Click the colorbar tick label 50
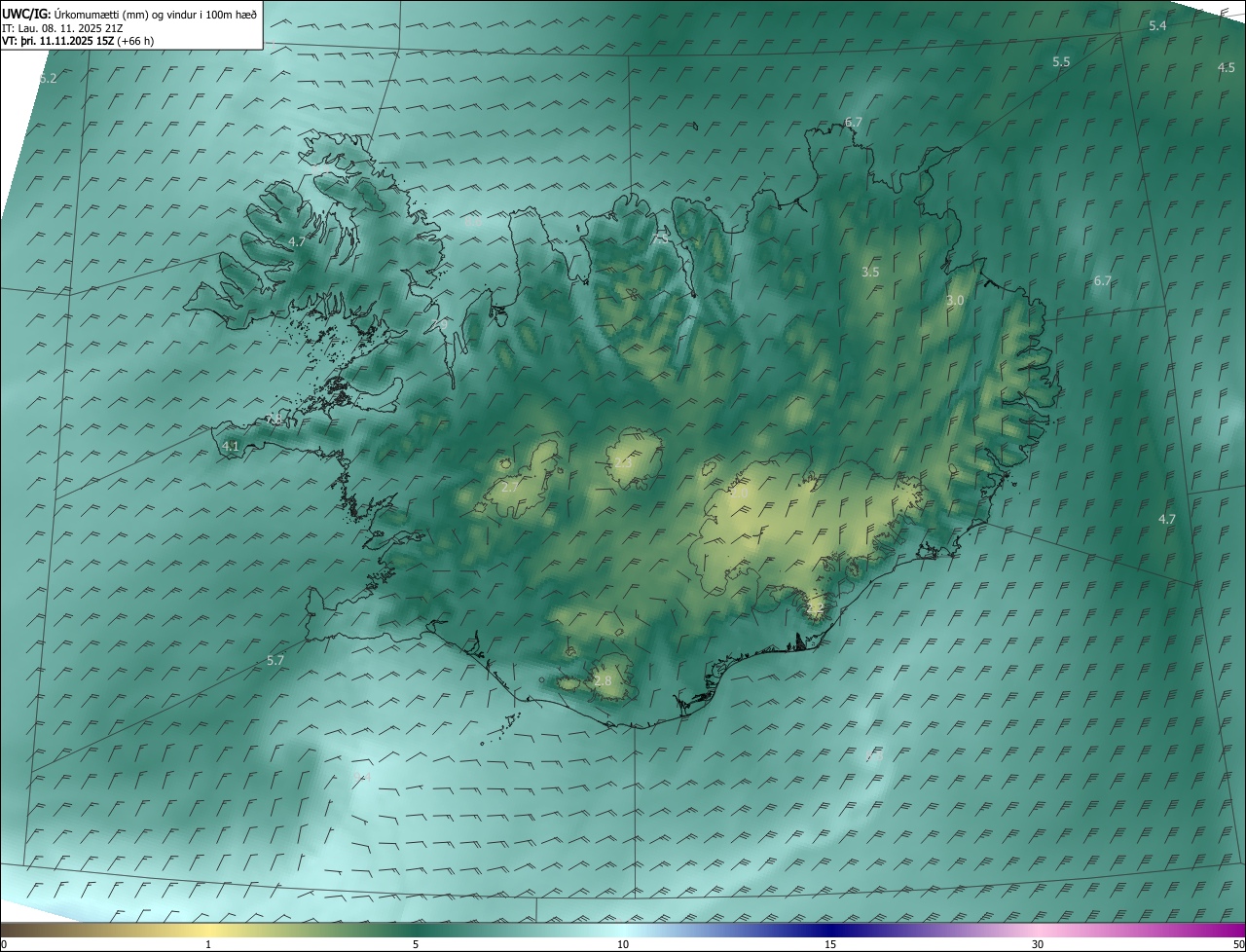 (1238, 944)
